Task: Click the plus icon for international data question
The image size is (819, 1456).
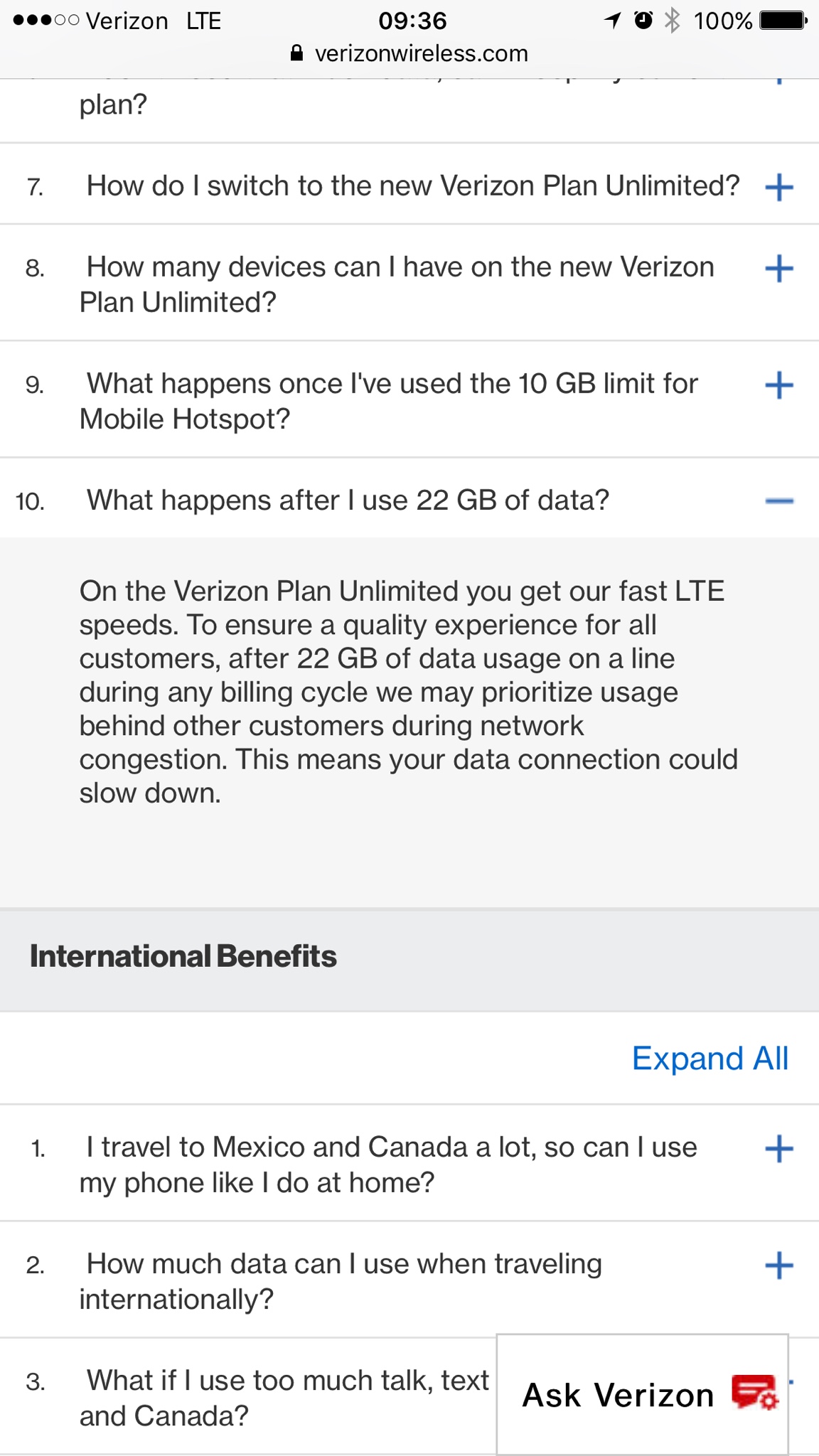Action: [x=779, y=1265]
